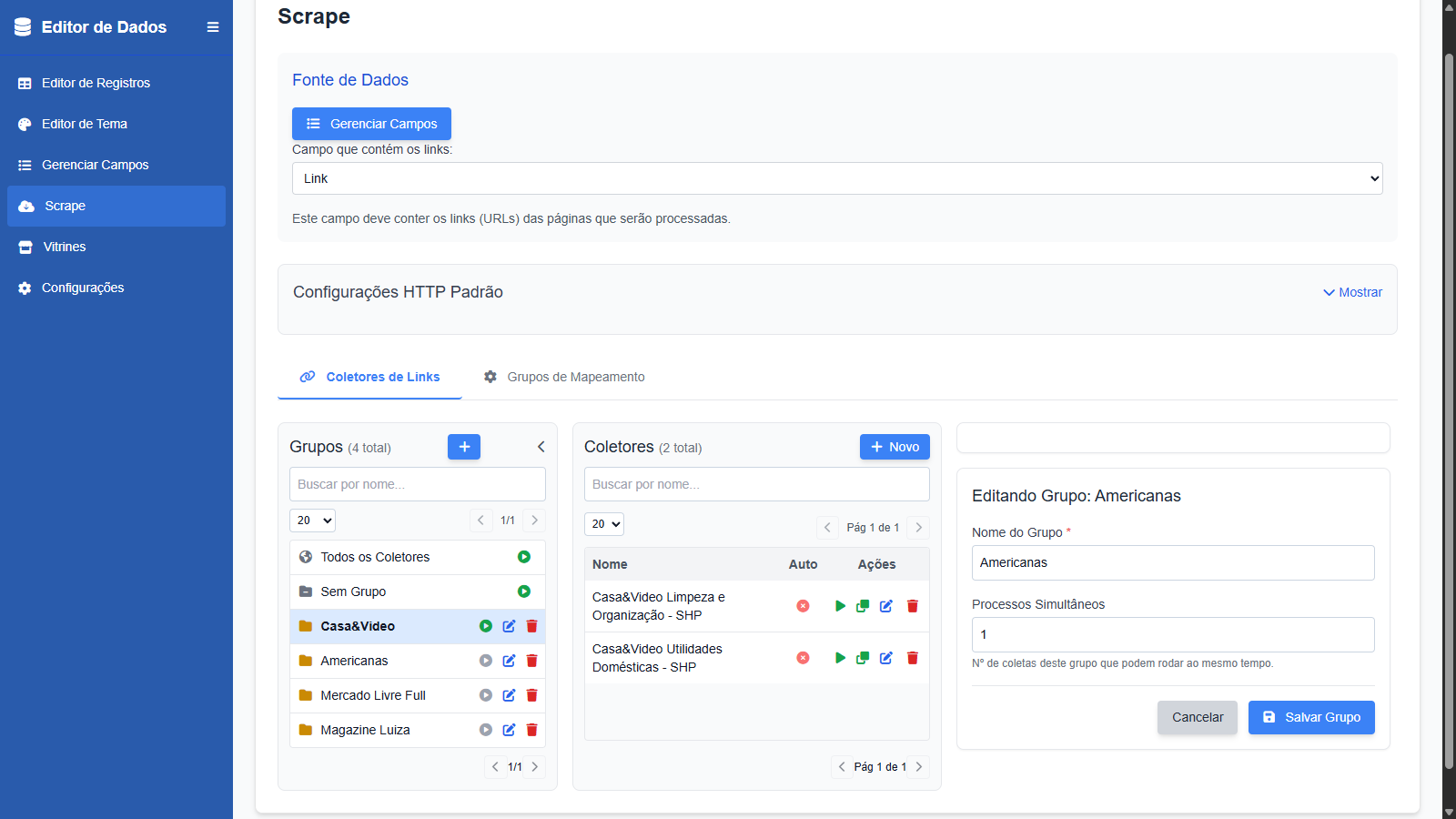Edit the Americanas group pencil icon
Image resolution: width=1456 pixels, height=819 pixels.
pyautogui.click(x=509, y=661)
